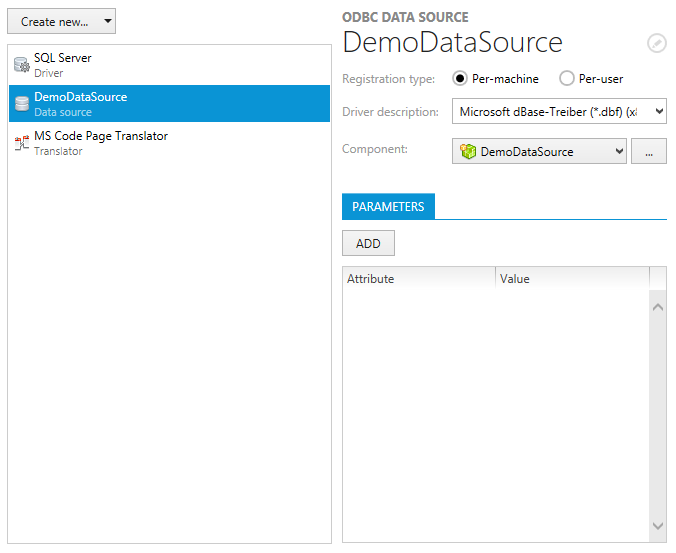Expand the Component dropdown list
Screen dimensions: 676x553
coord(619,152)
